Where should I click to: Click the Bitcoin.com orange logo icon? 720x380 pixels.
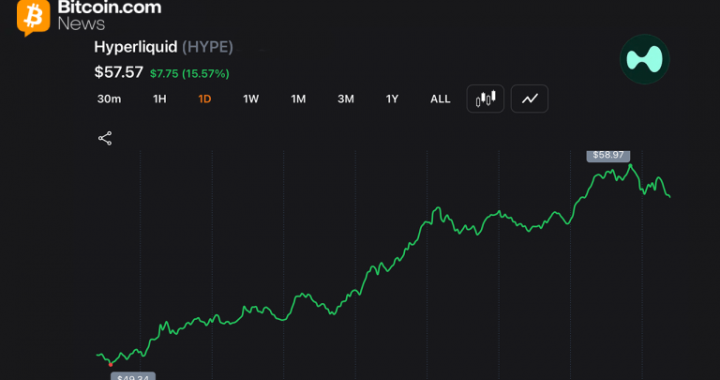pyautogui.click(x=34, y=17)
